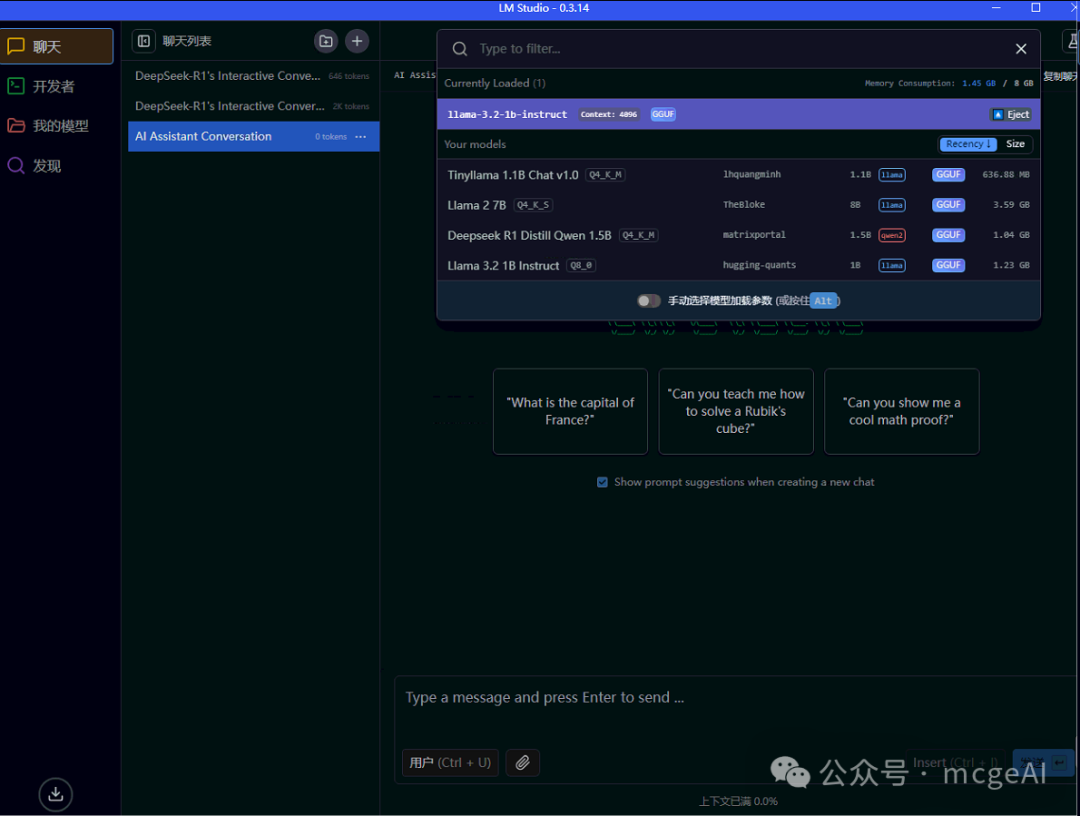Click Q8_0 tag on Llama 3.2 row
1080x816 pixels.
pyautogui.click(x=581, y=266)
